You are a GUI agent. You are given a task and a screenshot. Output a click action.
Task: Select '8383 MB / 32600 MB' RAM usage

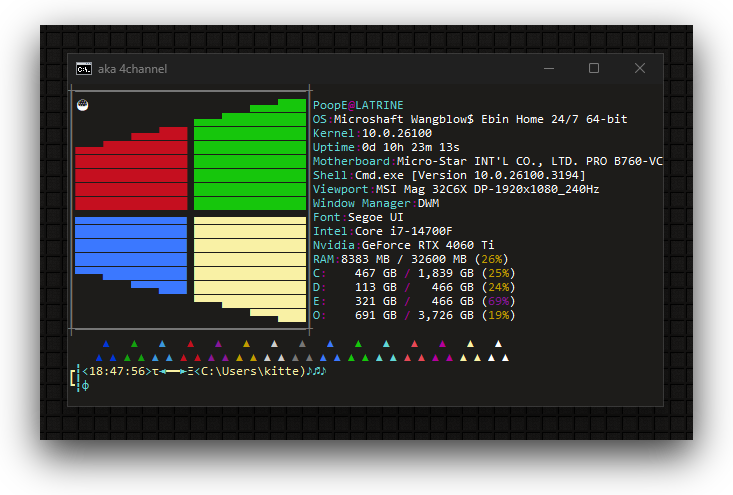tap(403, 259)
